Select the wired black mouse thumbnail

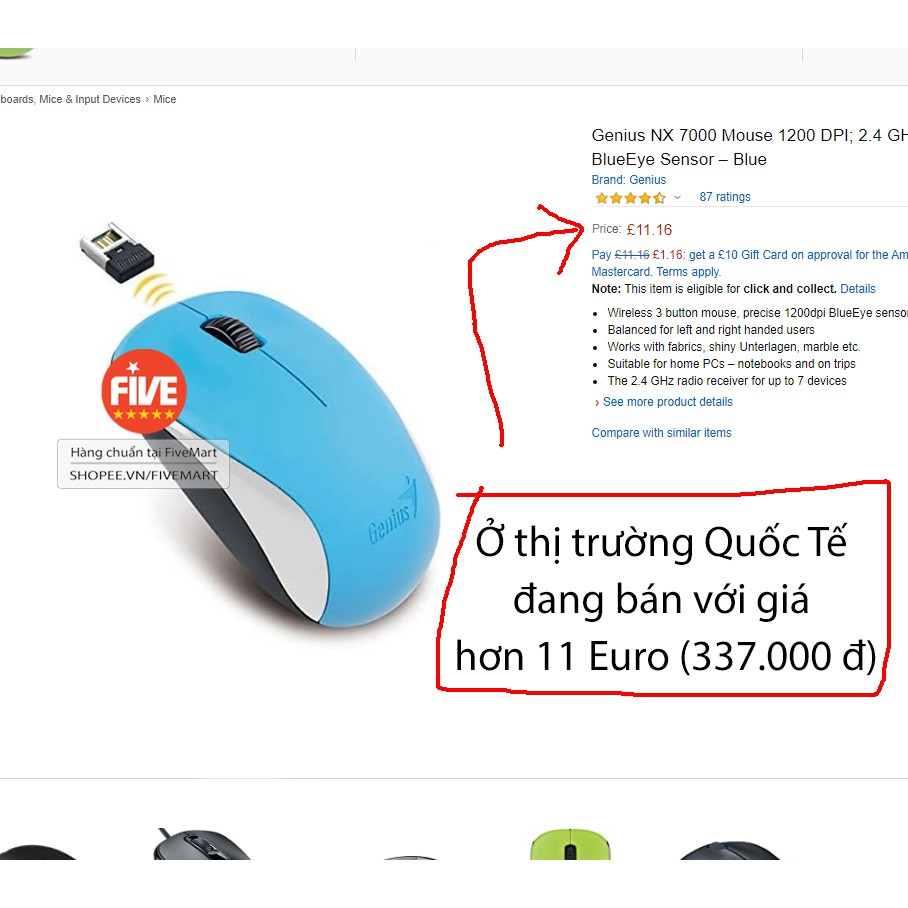(x=200, y=844)
